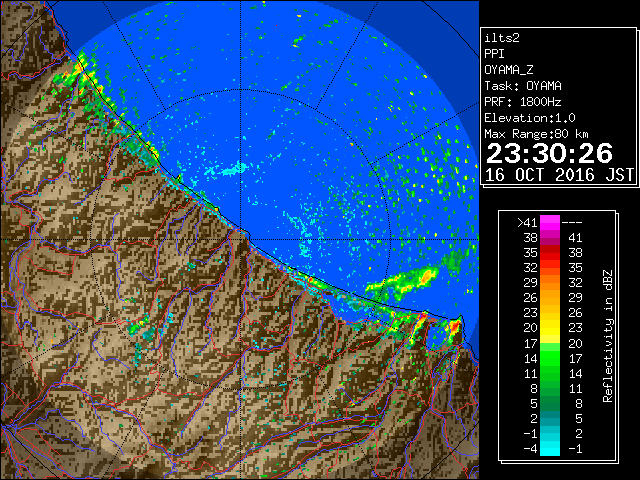Pick the red band of reflectivity scale
Image resolution: width=640 pixels, height=480 pixels.
click(550, 253)
